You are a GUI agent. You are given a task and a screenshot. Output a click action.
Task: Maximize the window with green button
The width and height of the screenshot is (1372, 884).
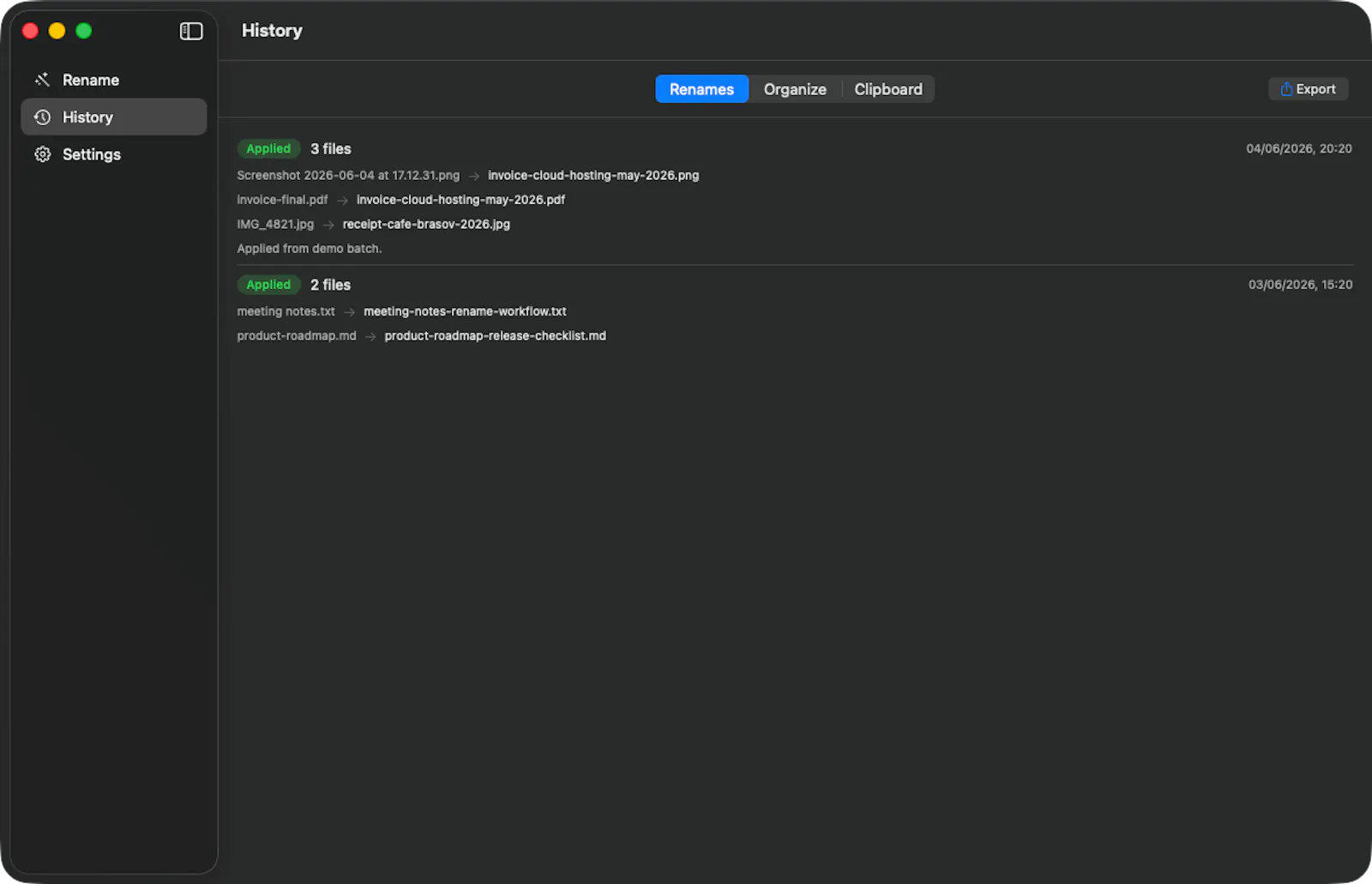click(84, 31)
